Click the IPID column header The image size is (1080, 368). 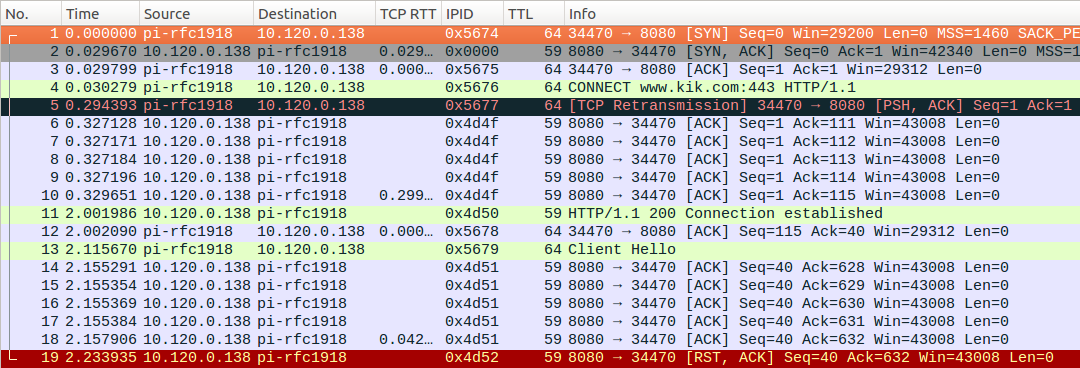click(472, 14)
